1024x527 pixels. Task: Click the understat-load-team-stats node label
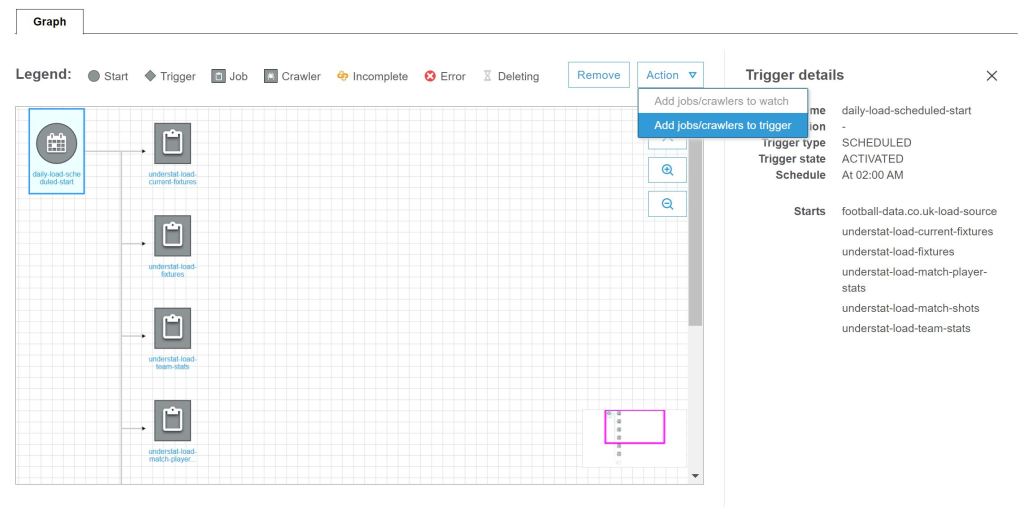[x=172, y=362]
